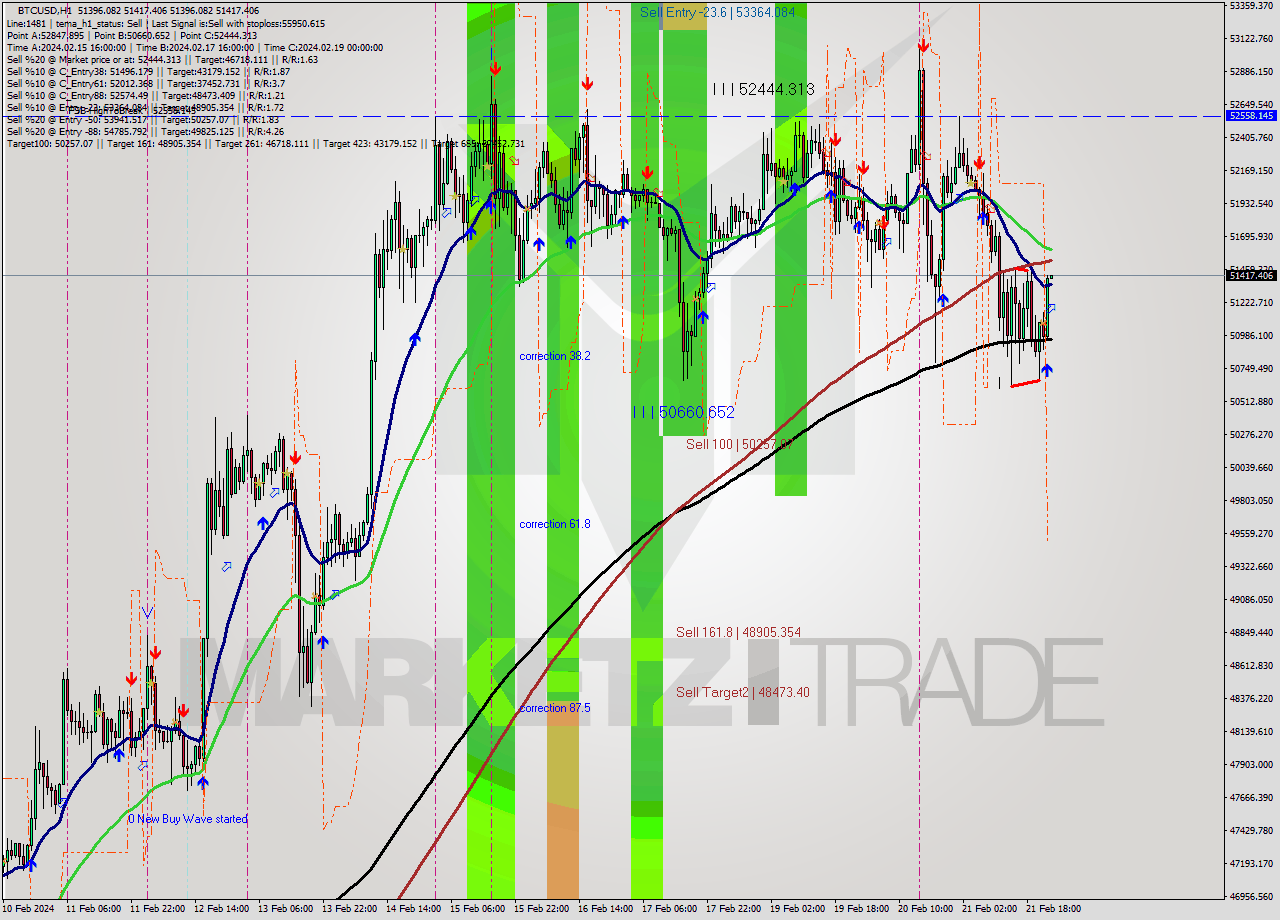Select 50039.660 on the price scale

[x=1251, y=468]
